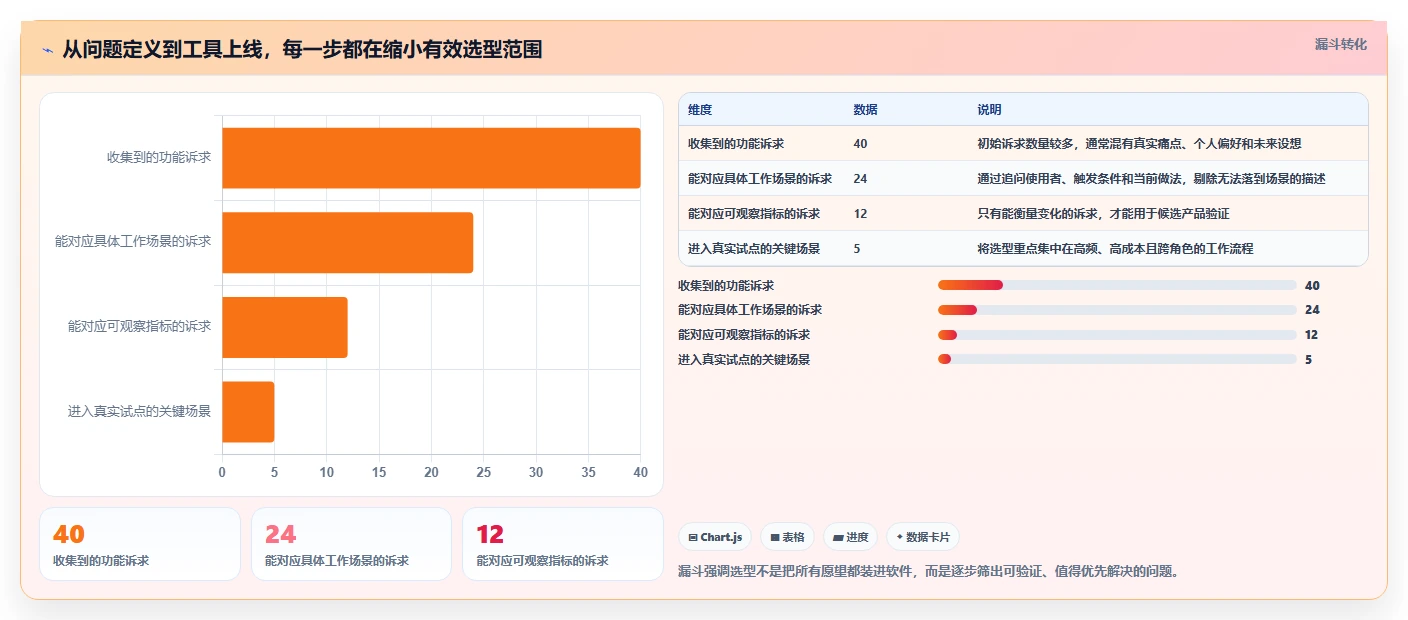The height and width of the screenshot is (620, 1408).
Task: Click the 表格 chip
Action: pos(787,537)
